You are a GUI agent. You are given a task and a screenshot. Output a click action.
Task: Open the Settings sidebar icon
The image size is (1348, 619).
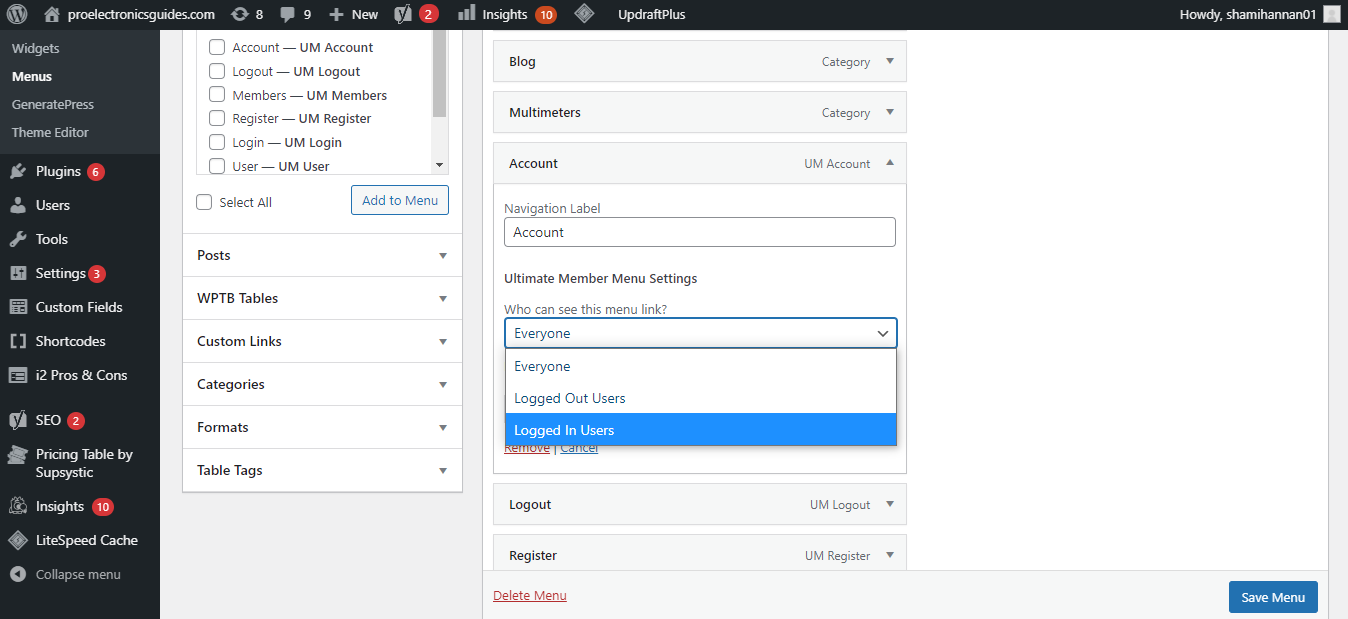coord(18,274)
